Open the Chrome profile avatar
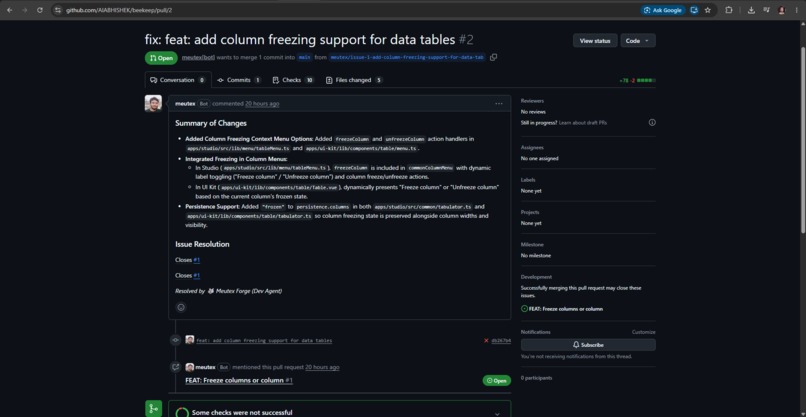The image size is (806, 417). point(782,10)
